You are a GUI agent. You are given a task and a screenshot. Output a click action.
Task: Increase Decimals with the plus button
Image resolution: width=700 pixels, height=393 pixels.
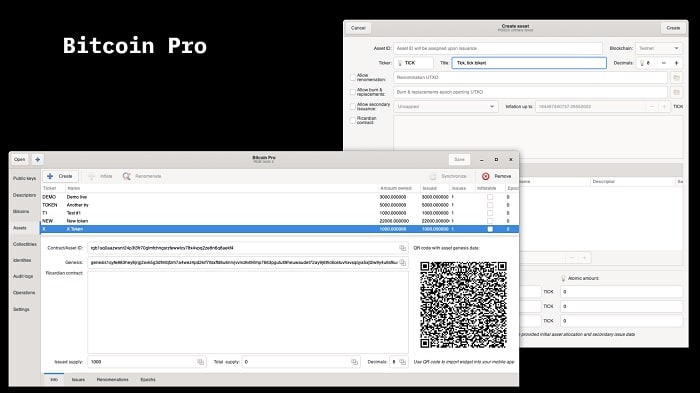(x=676, y=63)
